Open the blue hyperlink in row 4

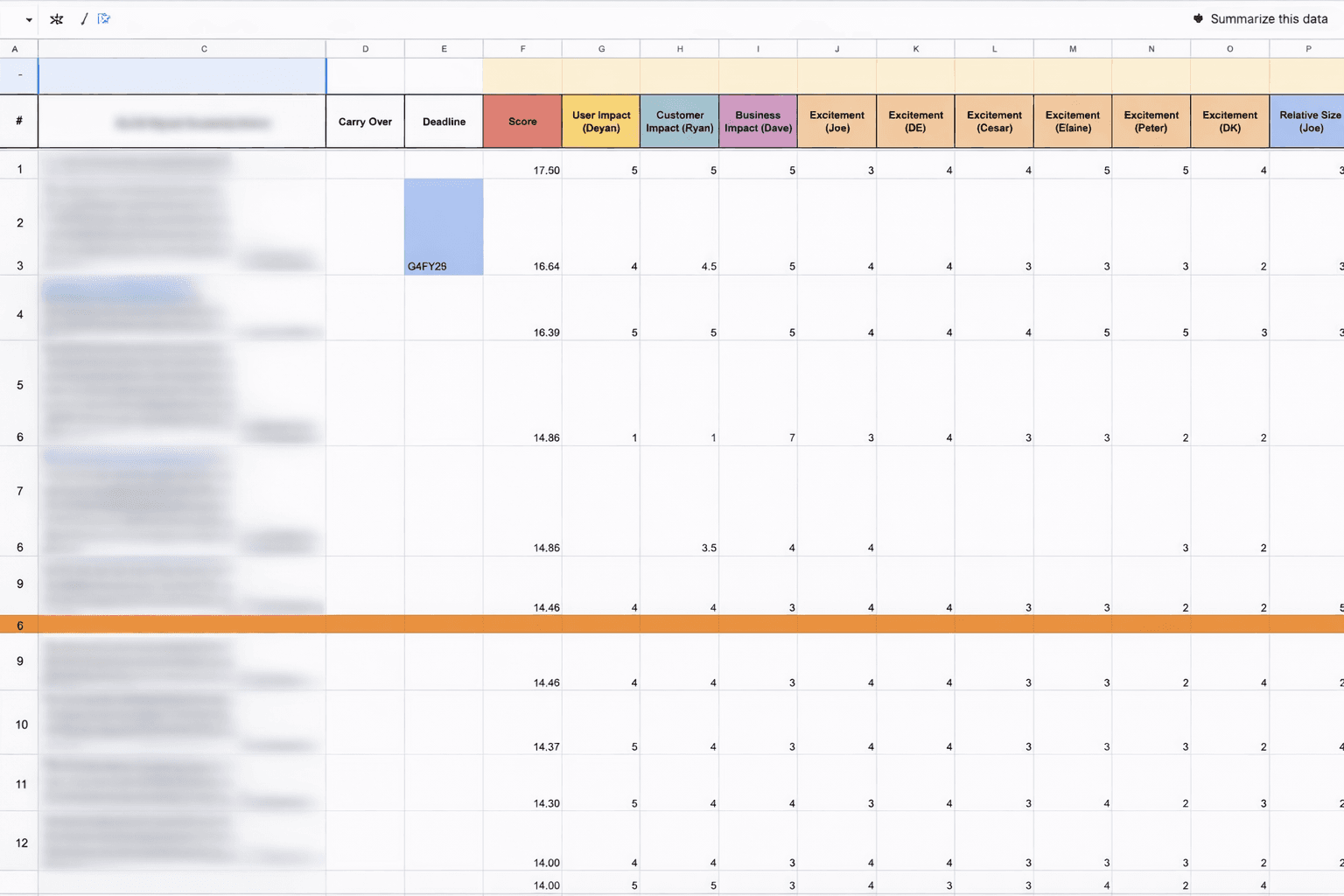(118, 293)
